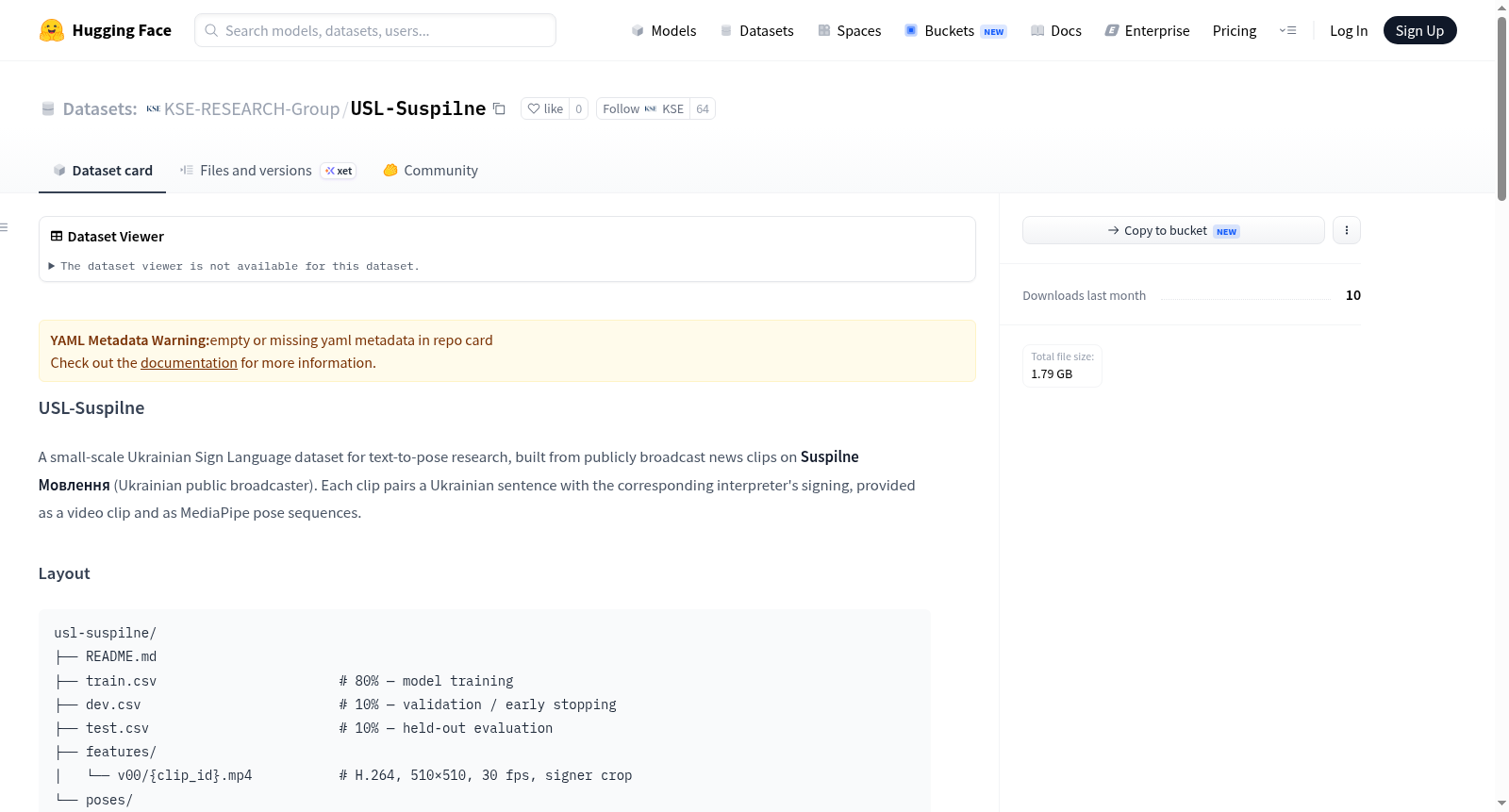Select the Dataset card tab
1509x812 pixels.
coord(102,171)
